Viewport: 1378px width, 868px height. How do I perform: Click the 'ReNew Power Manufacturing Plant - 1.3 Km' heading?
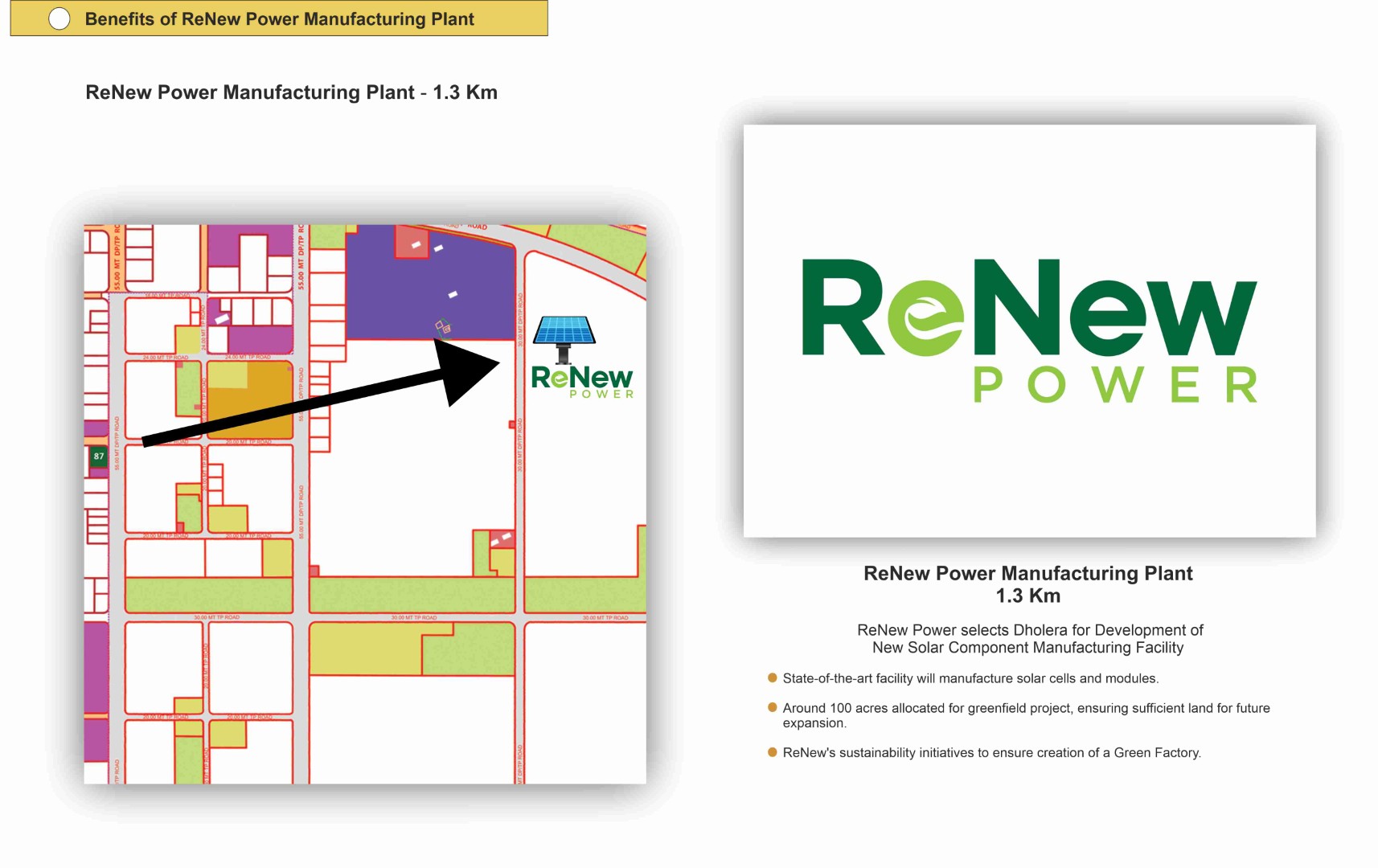[x=291, y=92]
